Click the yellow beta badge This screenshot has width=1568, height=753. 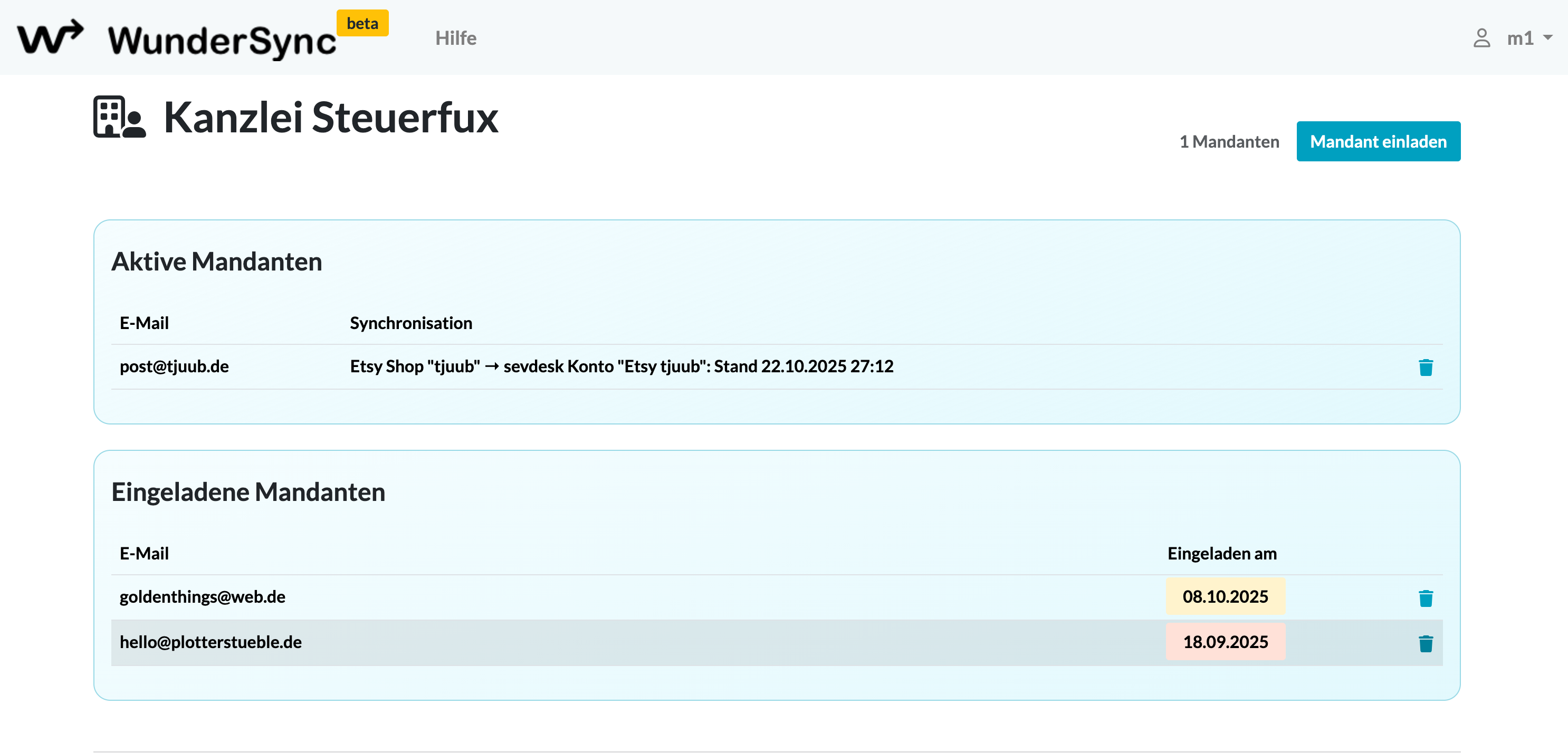point(362,23)
